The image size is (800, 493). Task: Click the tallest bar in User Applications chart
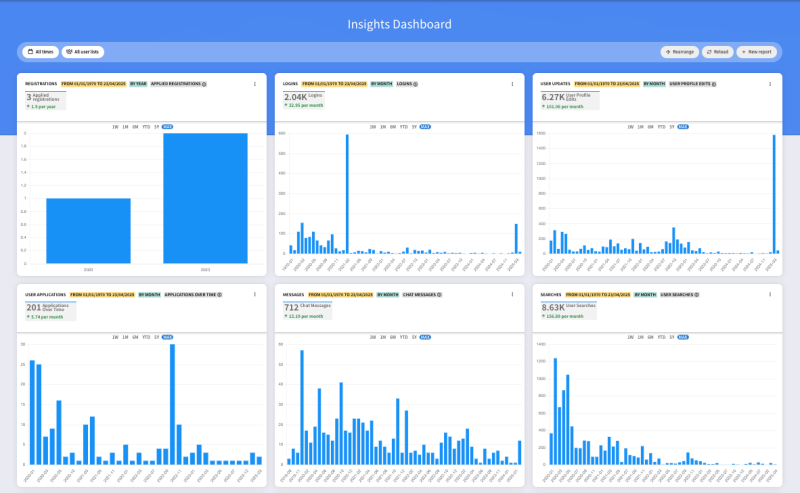pyautogui.click(x=172, y=404)
